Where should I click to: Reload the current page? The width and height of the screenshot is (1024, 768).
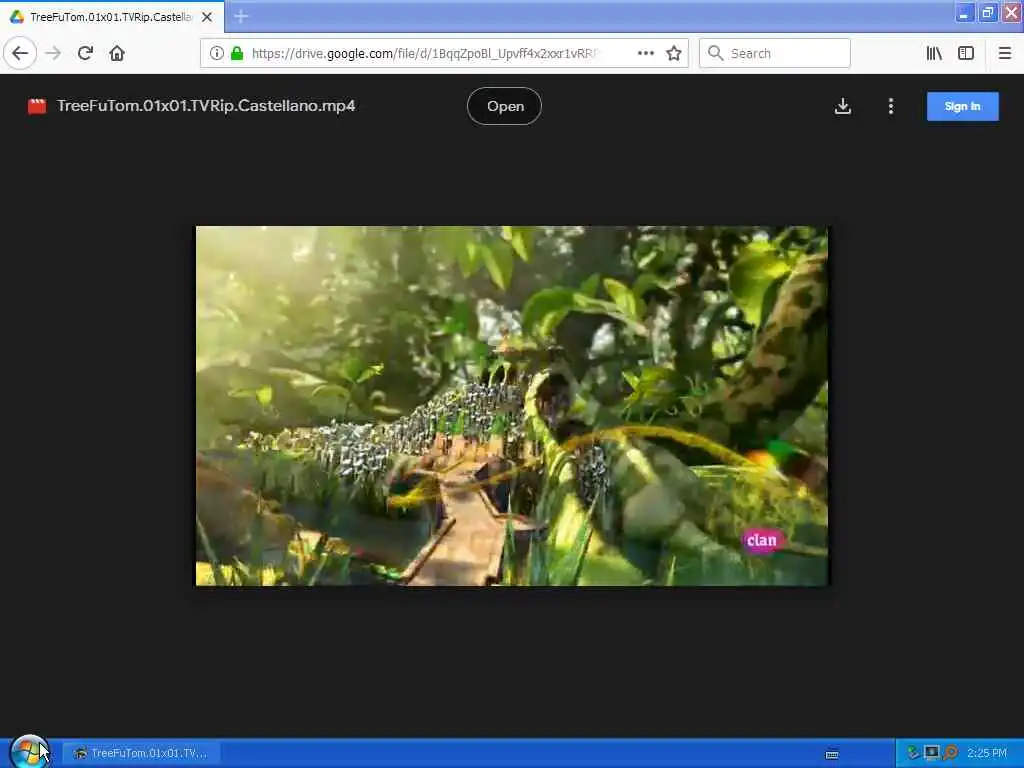[x=86, y=53]
